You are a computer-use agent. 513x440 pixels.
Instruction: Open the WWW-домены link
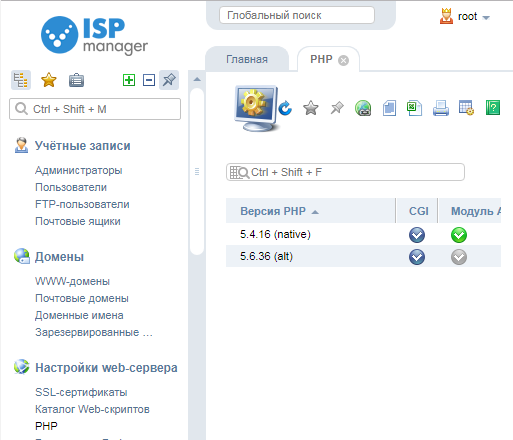click(x=72, y=281)
